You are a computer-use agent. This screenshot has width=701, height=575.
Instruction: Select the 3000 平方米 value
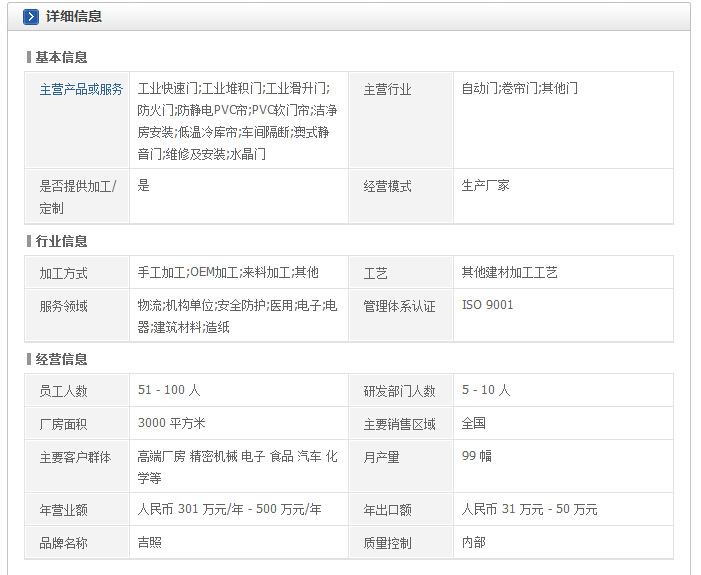click(x=171, y=423)
